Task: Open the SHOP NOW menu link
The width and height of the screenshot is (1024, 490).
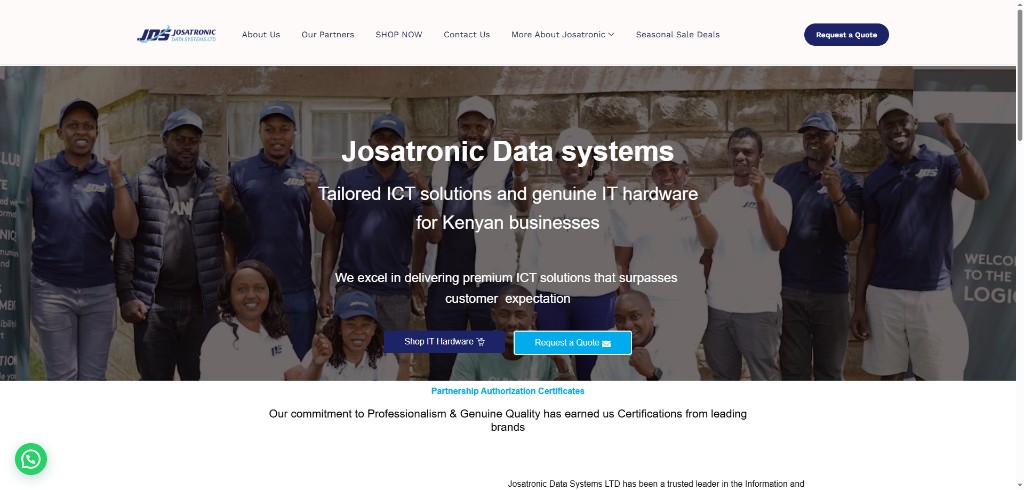Action: click(x=398, y=35)
